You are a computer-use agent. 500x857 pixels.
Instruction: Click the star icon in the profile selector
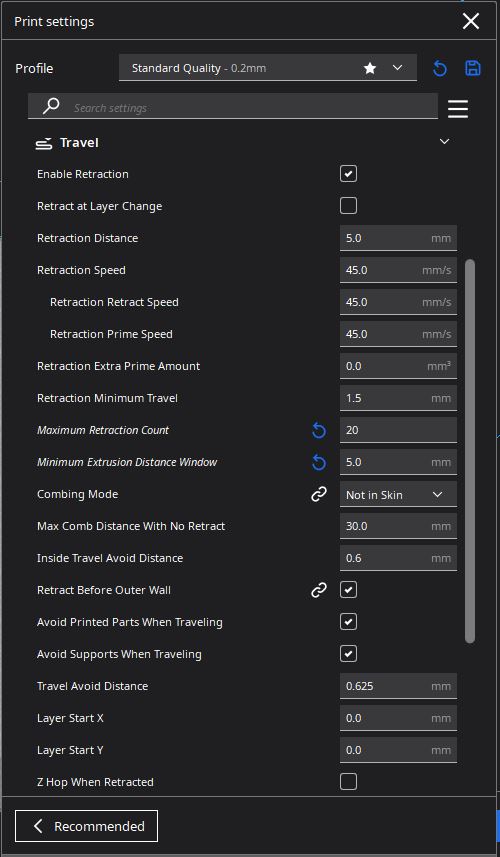370,68
